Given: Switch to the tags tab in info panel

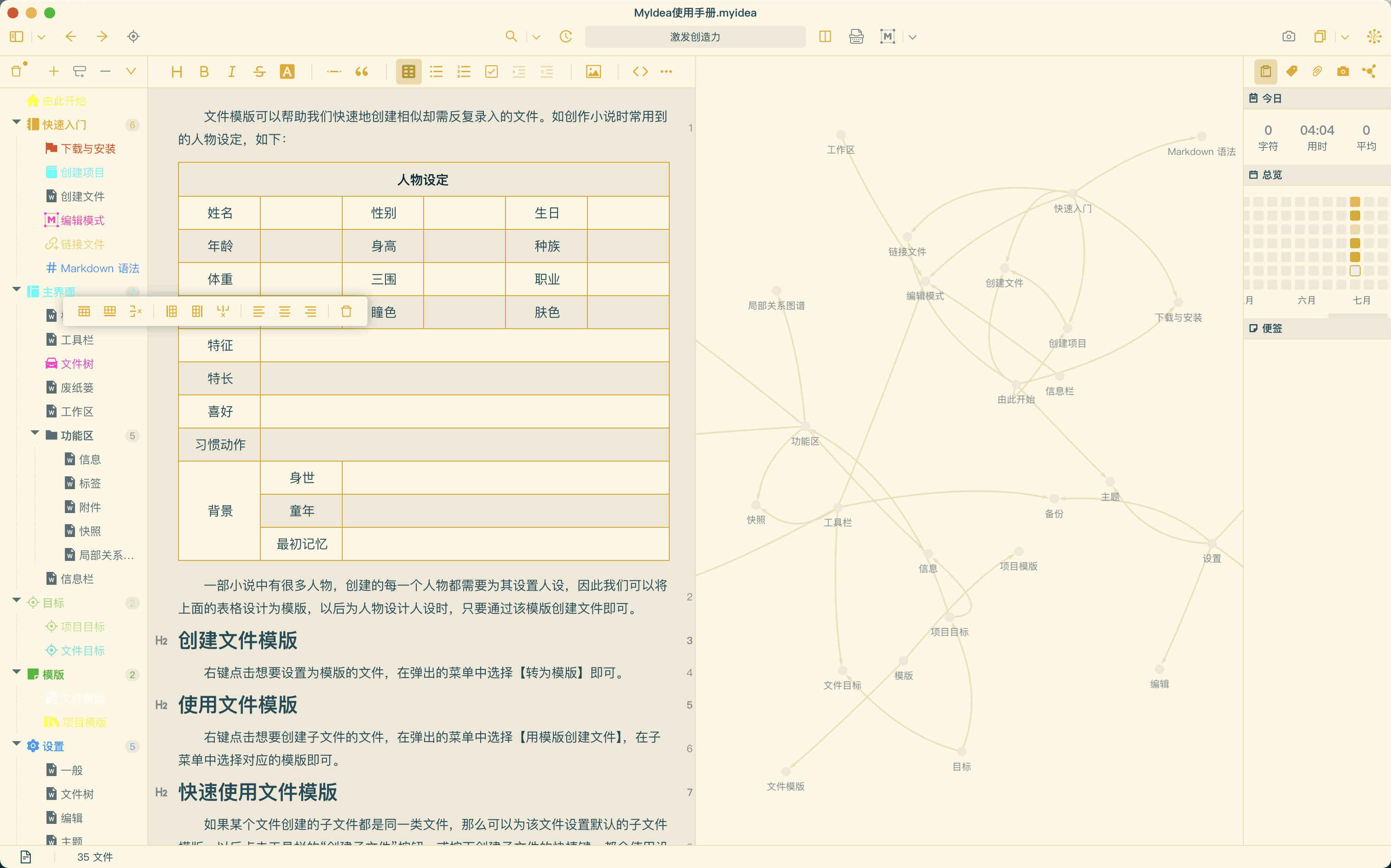Looking at the screenshot, I should click(1292, 72).
